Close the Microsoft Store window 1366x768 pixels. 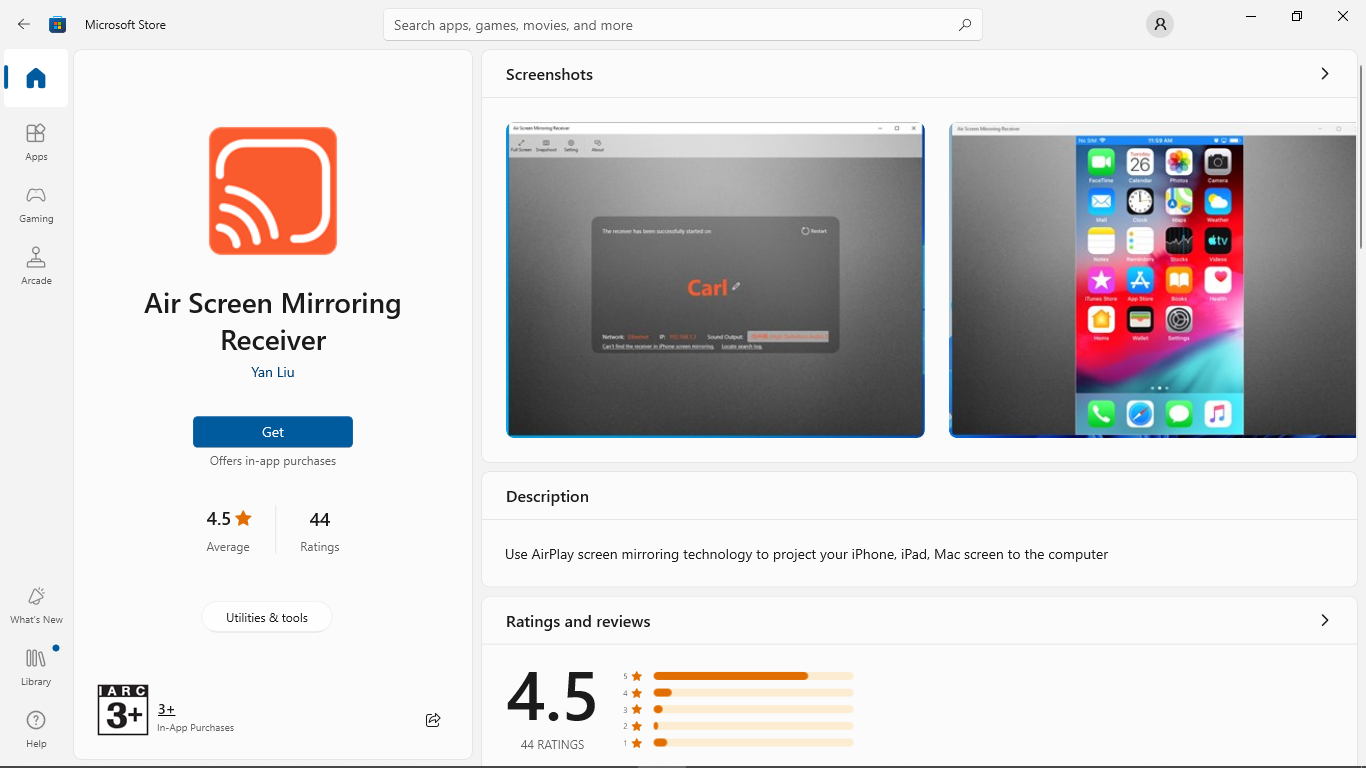click(x=1343, y=16)
